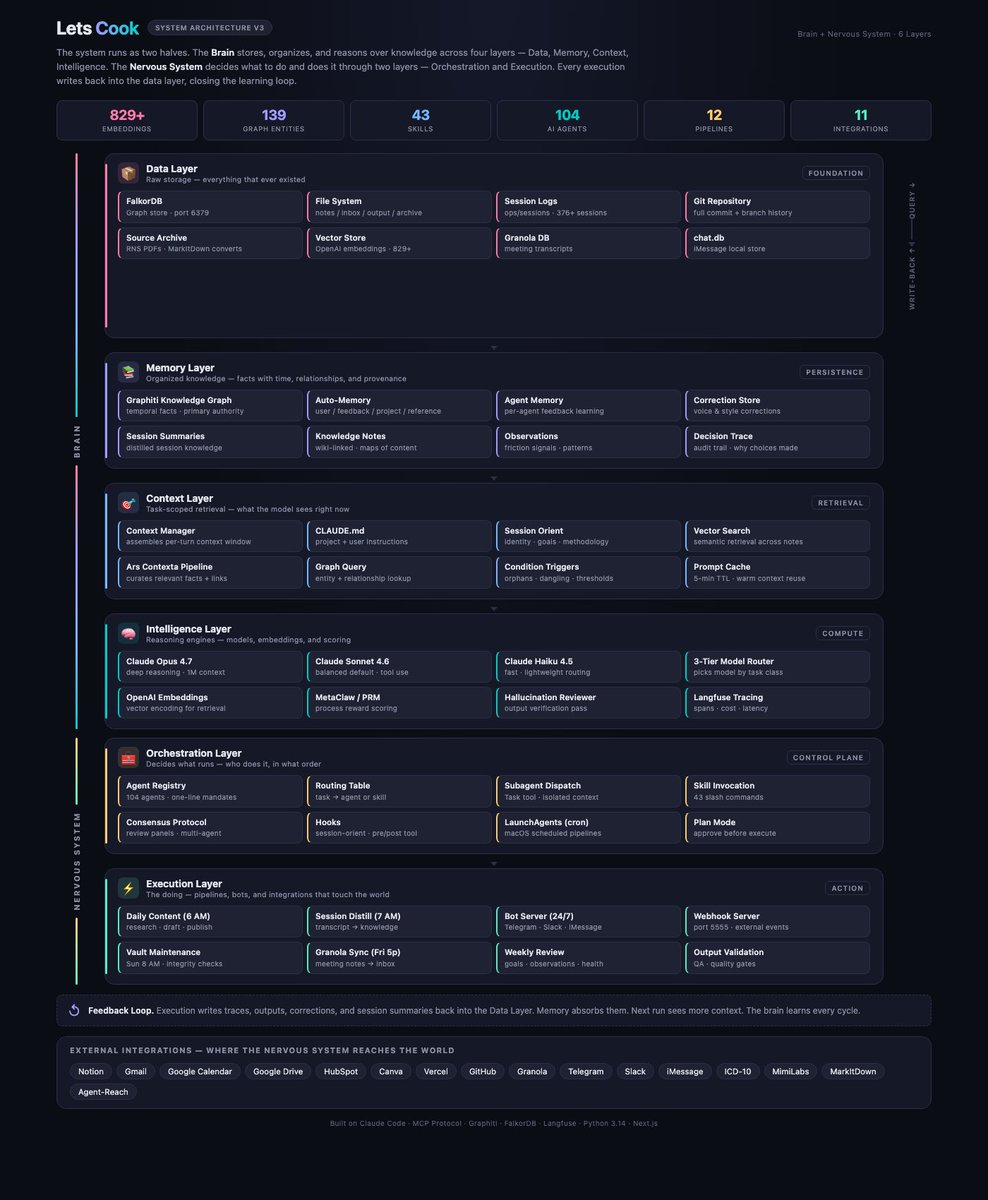The image size is (988, 1200).
Task: Open the Git Repository card
Action: 777,207
